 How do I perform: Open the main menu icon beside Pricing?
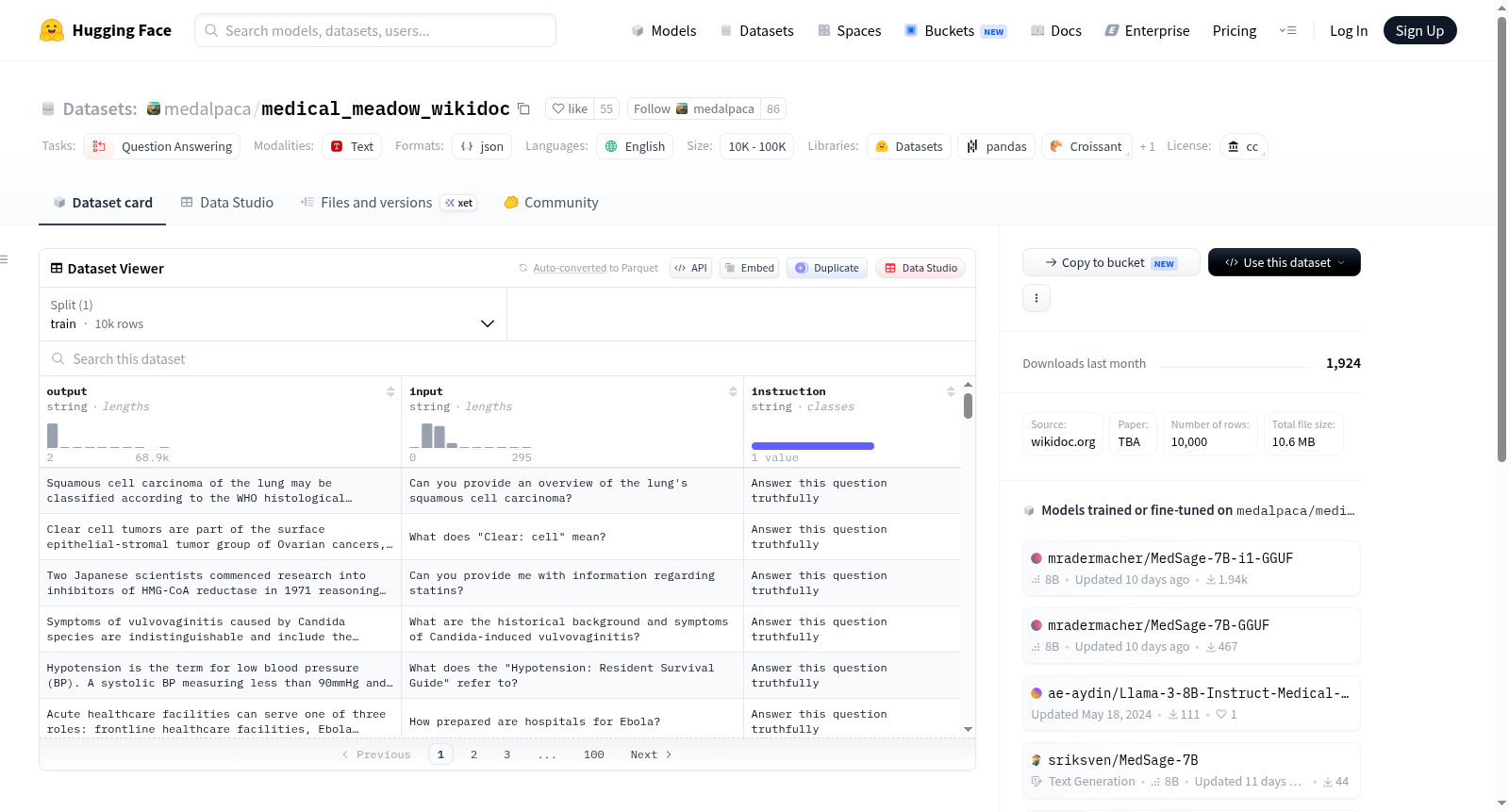[1287, 30]
